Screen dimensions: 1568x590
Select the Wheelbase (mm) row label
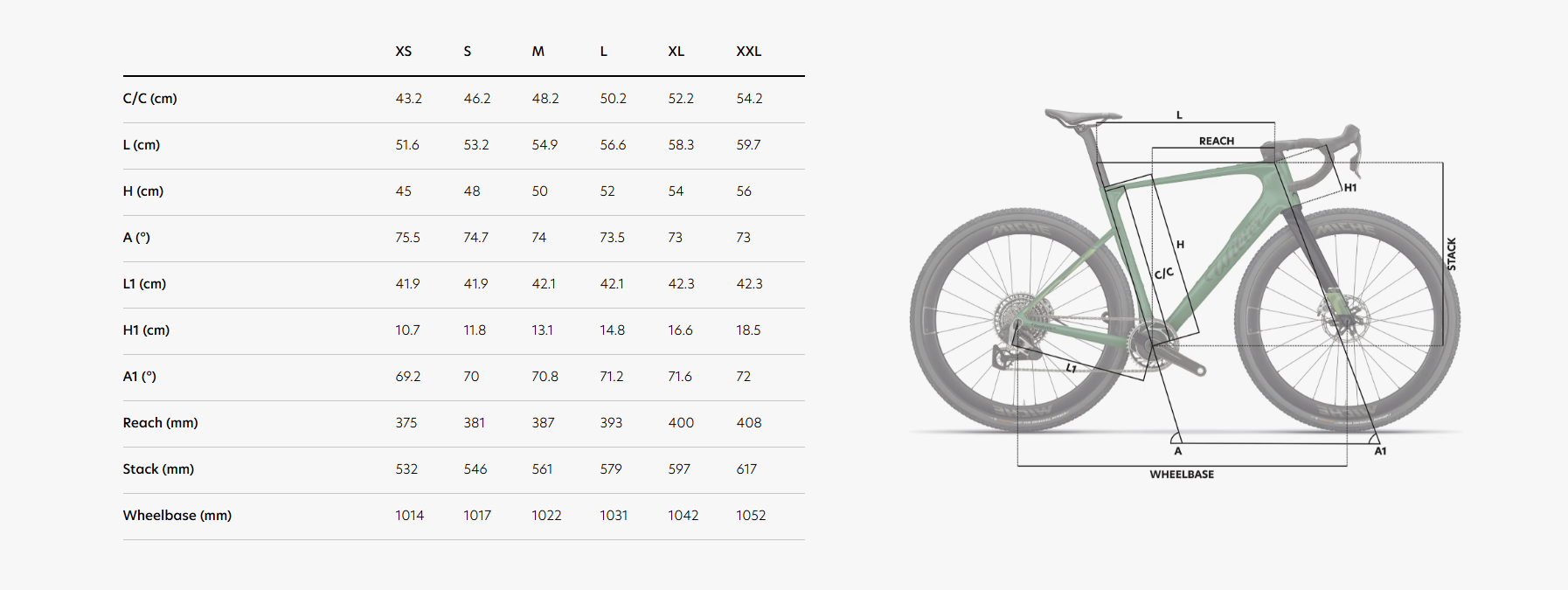(x=177, y=516)
